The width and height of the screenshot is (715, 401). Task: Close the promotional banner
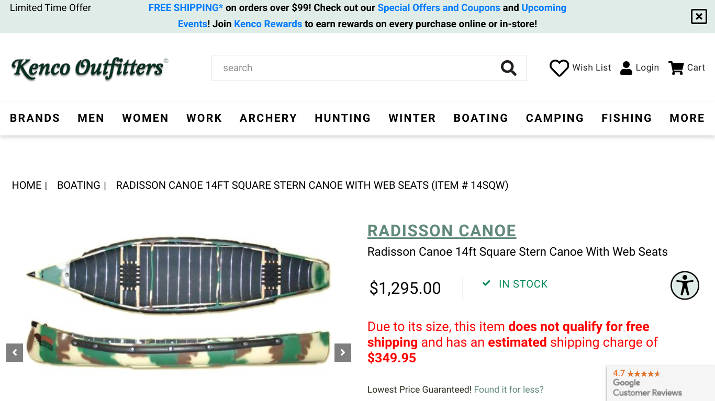[698, 16]
